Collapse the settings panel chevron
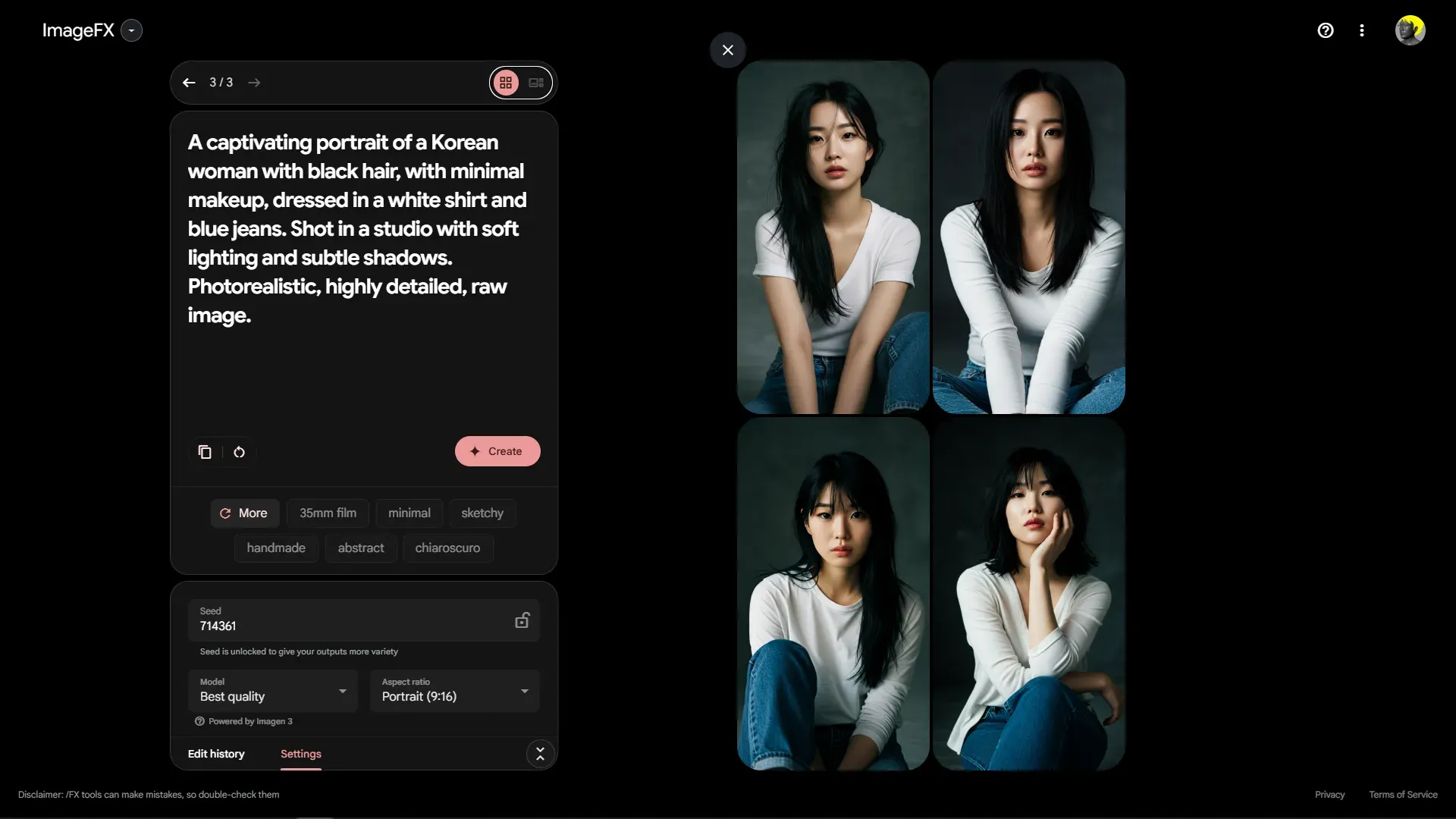The width and height of the screenshot is (1456, 819). pos(540,754)
